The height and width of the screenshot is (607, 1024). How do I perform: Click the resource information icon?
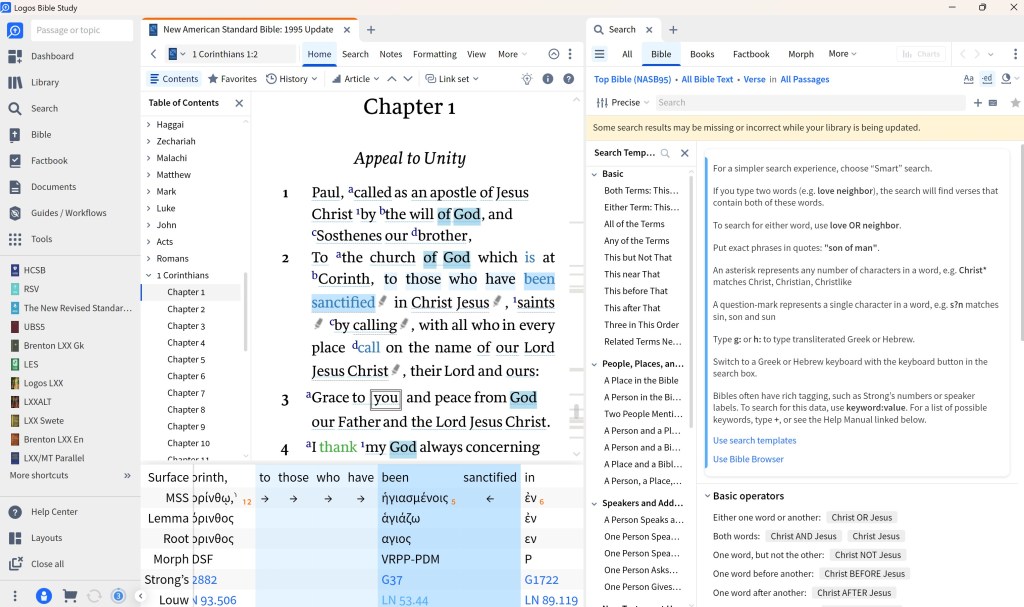click(x=548, y=79)
